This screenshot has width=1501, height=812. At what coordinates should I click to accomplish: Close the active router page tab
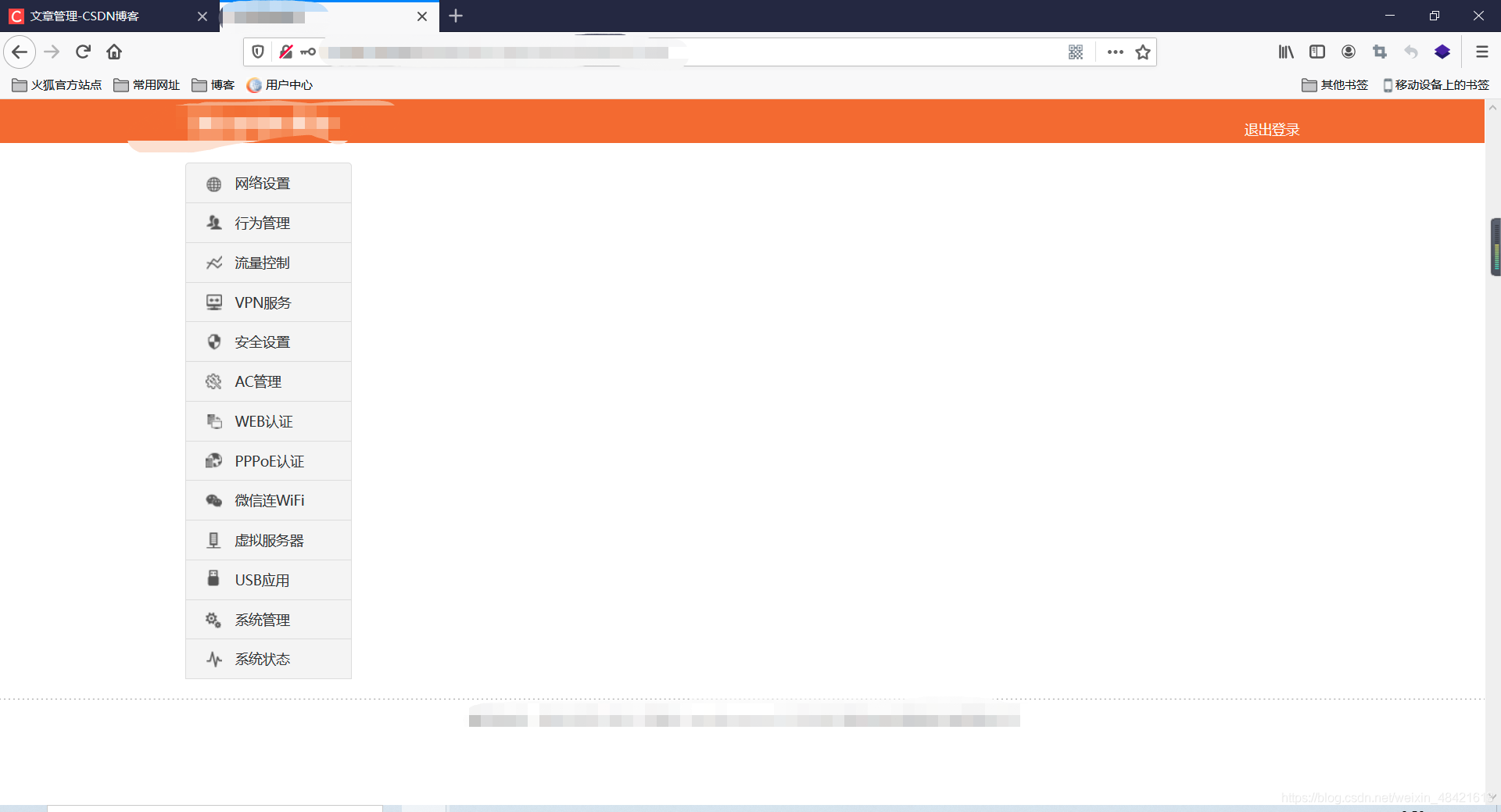pyautogui.click(x=422, y=16)
